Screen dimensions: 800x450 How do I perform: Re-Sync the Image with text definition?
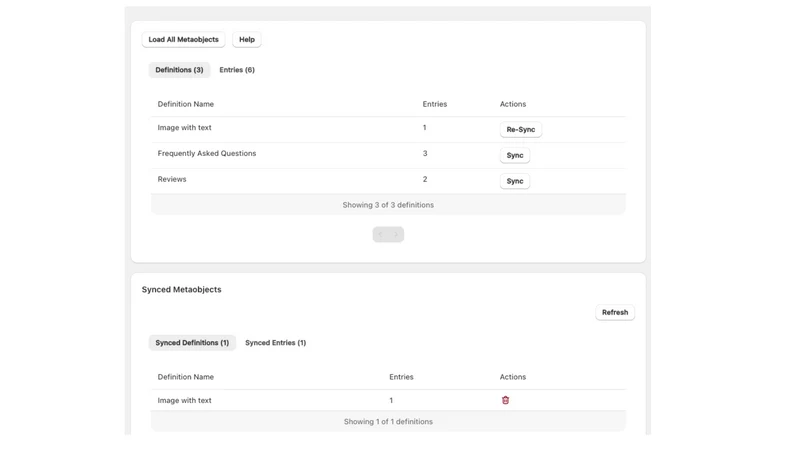pyautogui.click(x=520, y=130)
